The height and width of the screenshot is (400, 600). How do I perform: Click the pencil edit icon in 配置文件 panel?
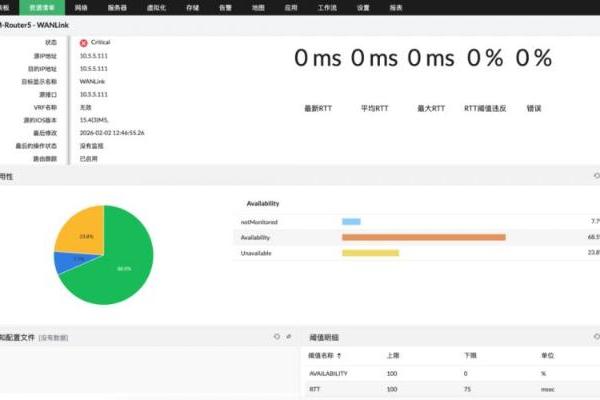pos(289,336)
